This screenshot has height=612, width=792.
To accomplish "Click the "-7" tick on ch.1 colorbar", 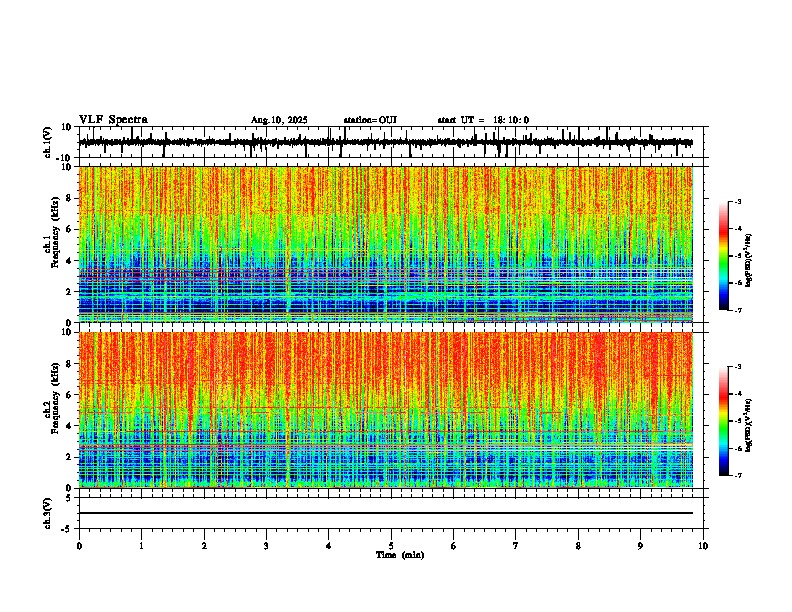I will (738, 310).
